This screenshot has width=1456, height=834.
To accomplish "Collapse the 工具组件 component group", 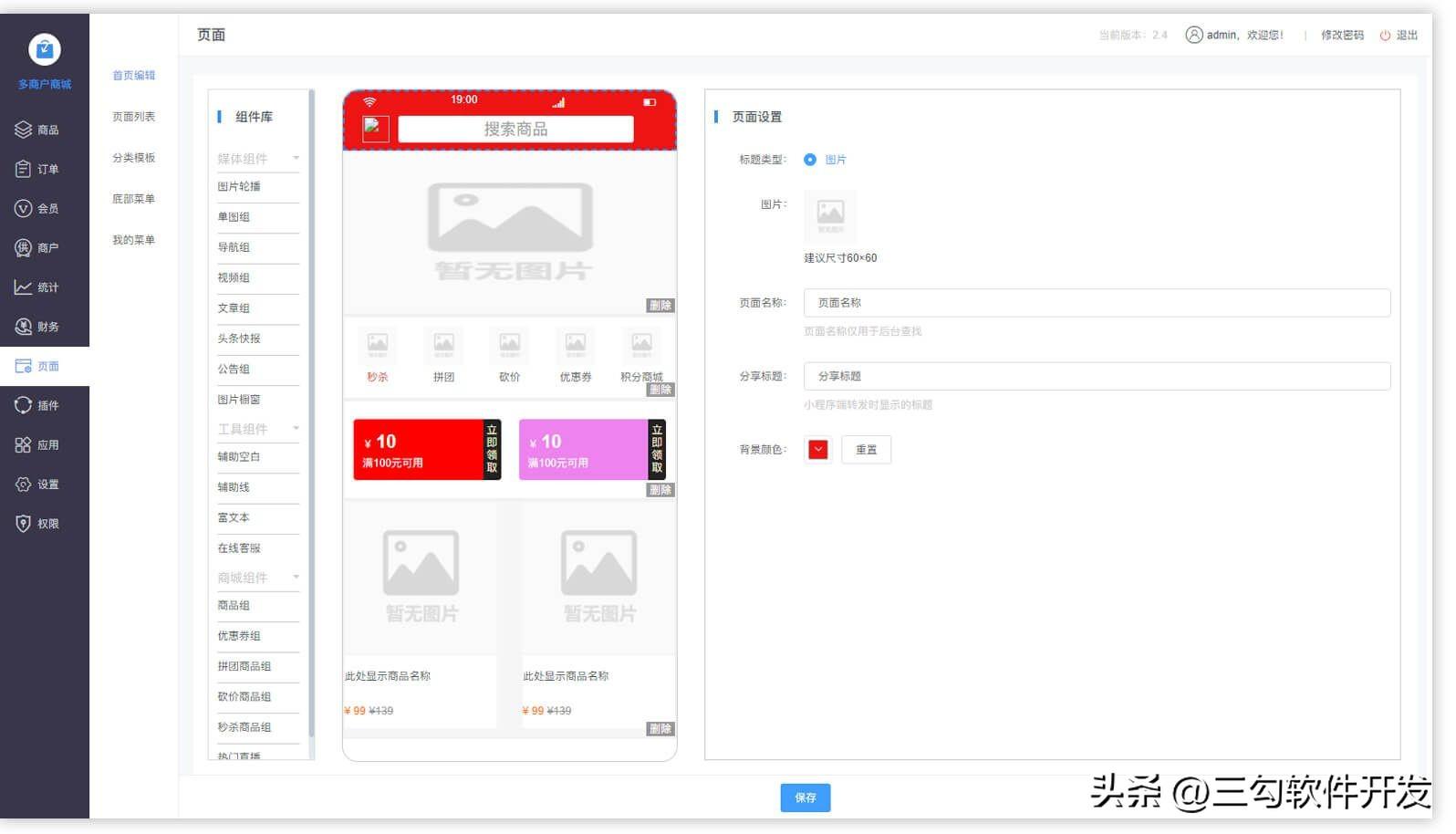I will click(296, 429).
